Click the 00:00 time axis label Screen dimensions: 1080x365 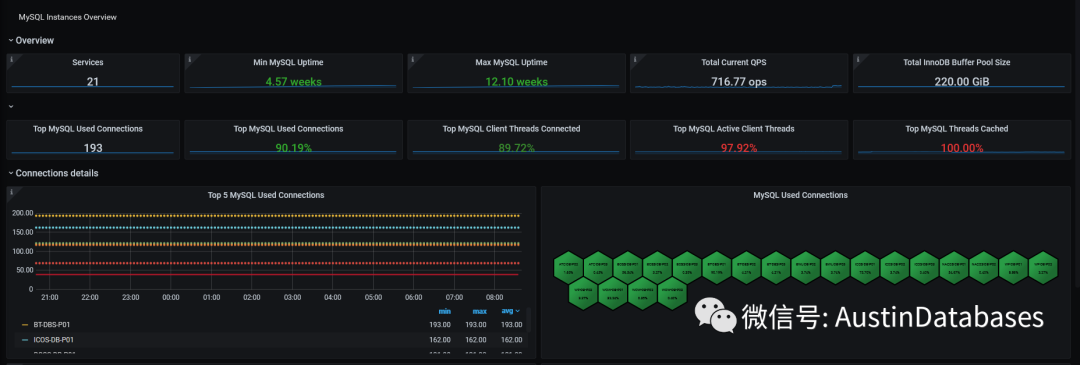tap(171, 298)
